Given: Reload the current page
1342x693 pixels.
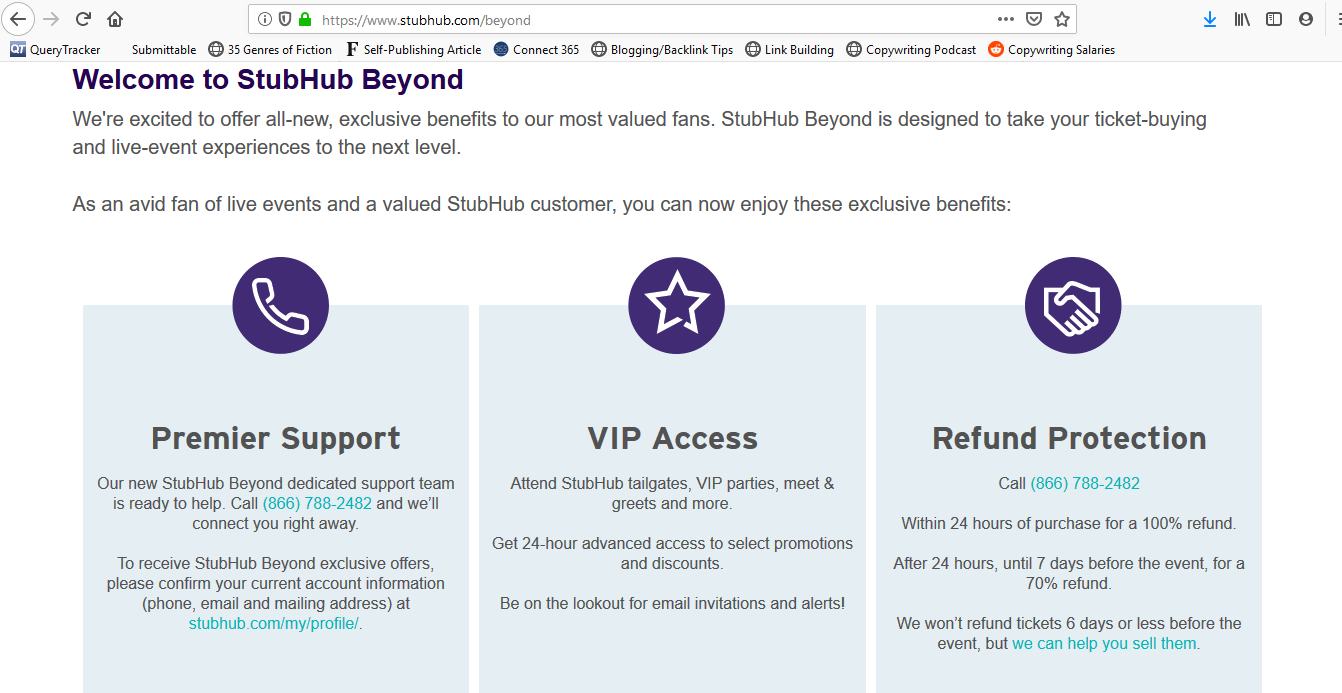Looking at the screenshot, I should coord(84,19).
